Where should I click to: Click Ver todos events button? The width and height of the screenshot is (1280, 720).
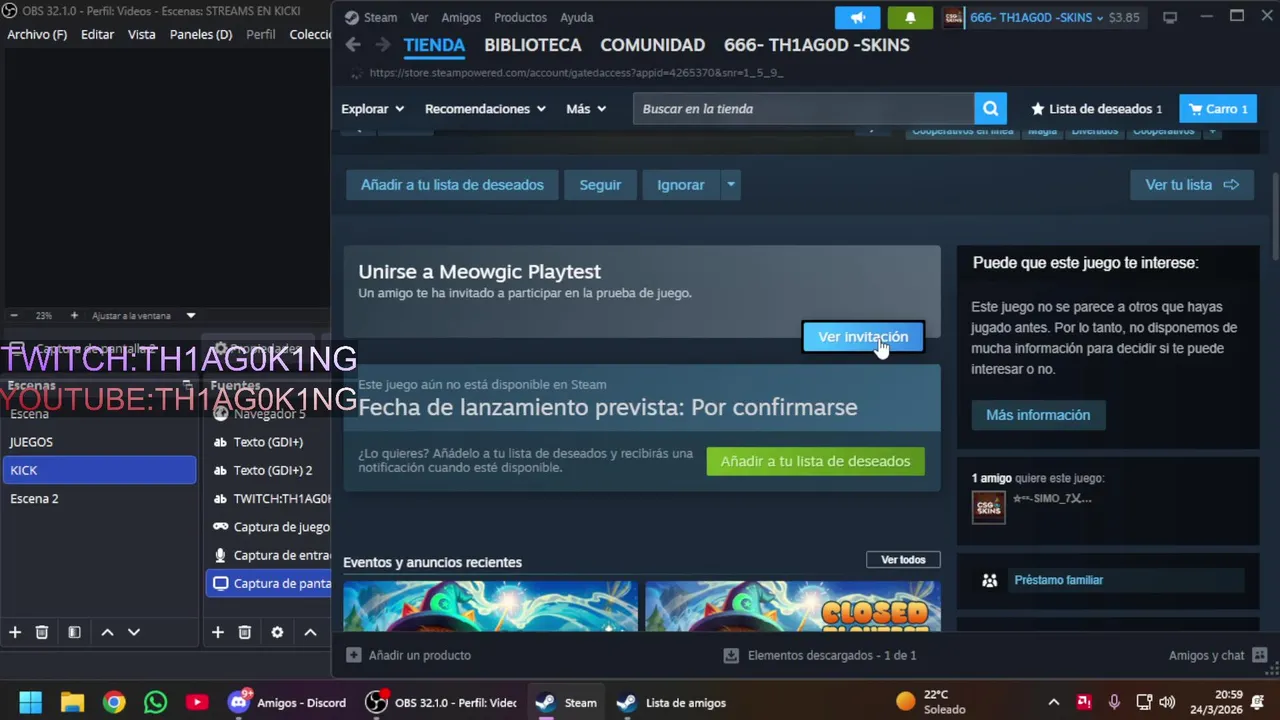(903, 560)
